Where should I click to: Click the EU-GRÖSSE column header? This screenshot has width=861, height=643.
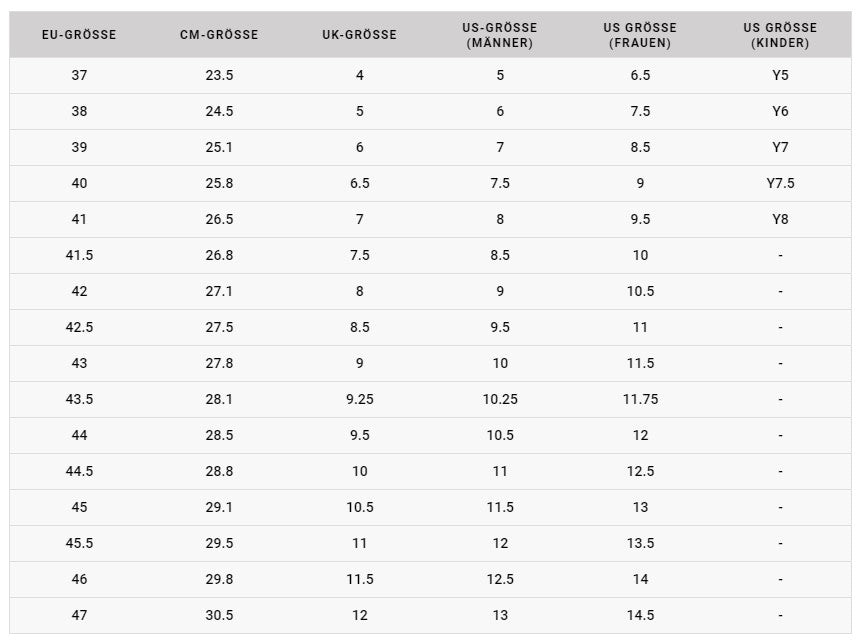click(79, 35)
